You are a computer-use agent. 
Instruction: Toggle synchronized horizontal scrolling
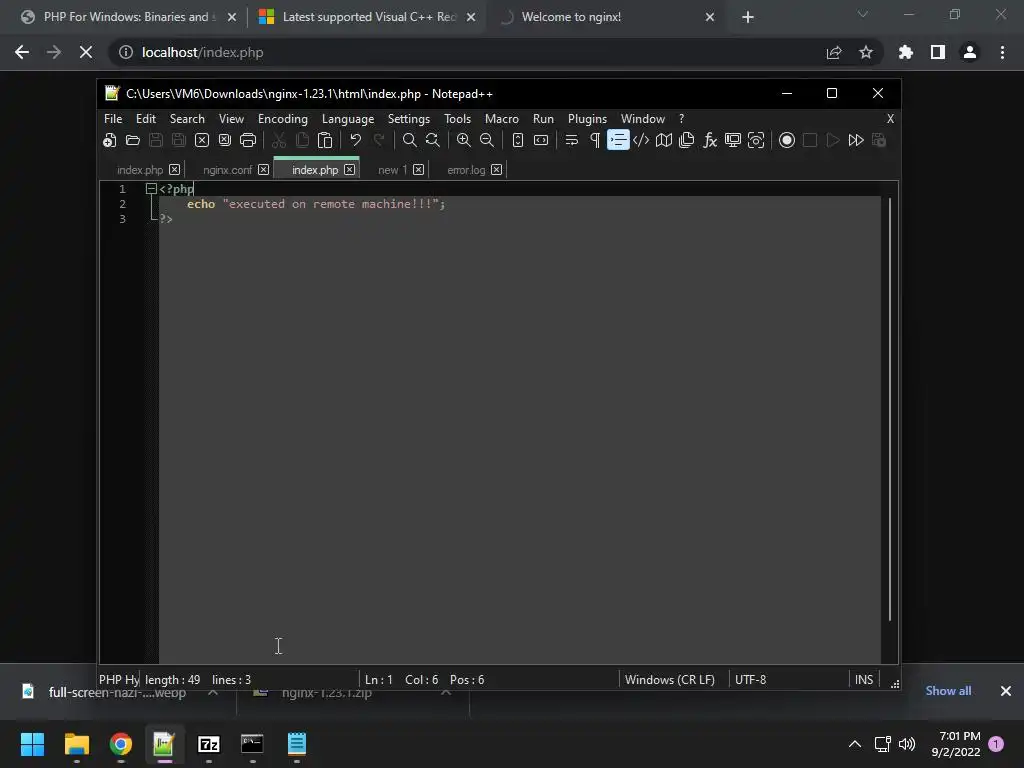point(541,140)
